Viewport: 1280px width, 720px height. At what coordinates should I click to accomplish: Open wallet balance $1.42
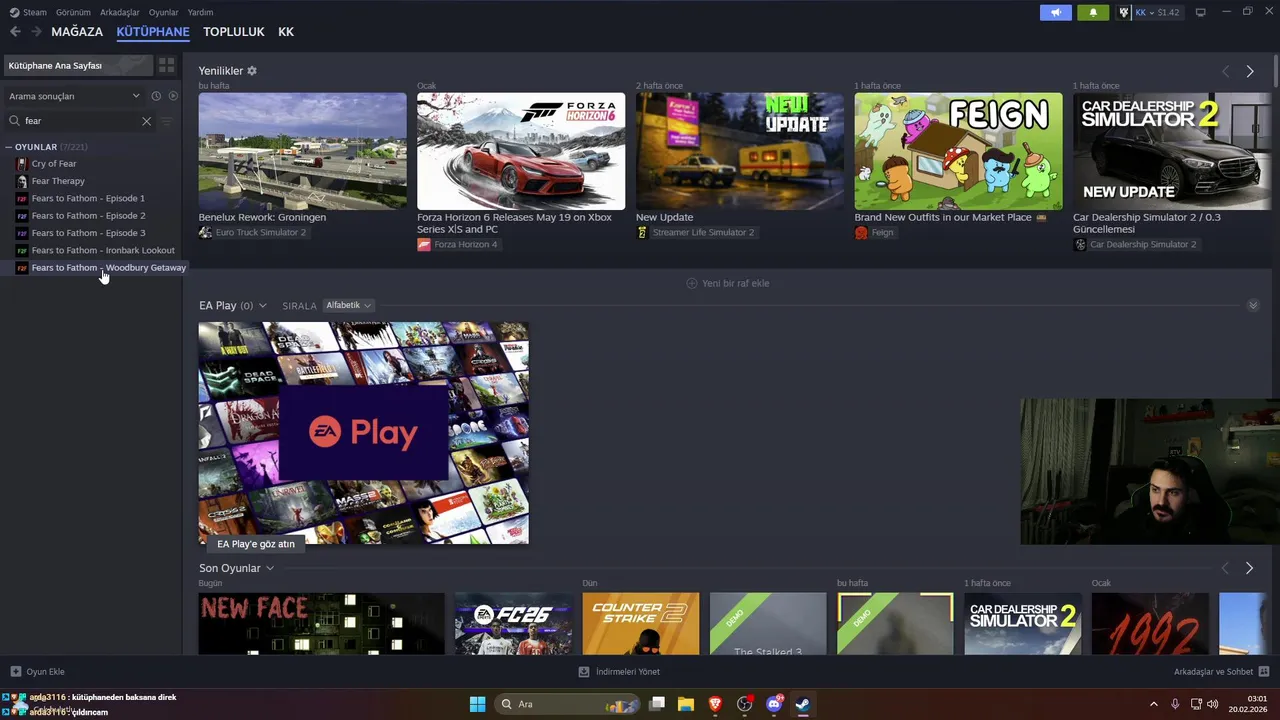click(x=1168, y=12)
